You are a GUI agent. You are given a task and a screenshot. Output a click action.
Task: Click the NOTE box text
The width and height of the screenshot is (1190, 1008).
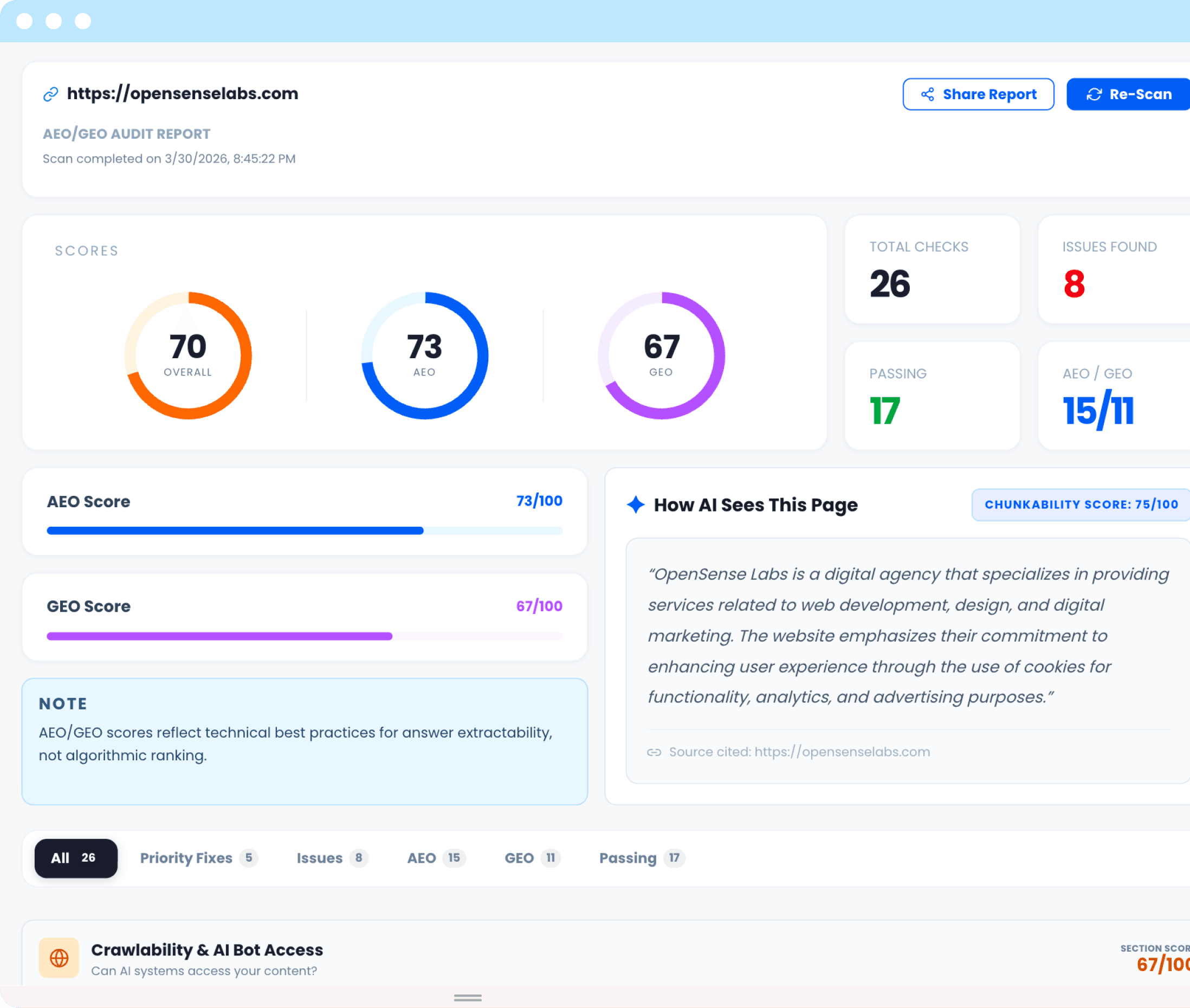click(x=295, y=744)
